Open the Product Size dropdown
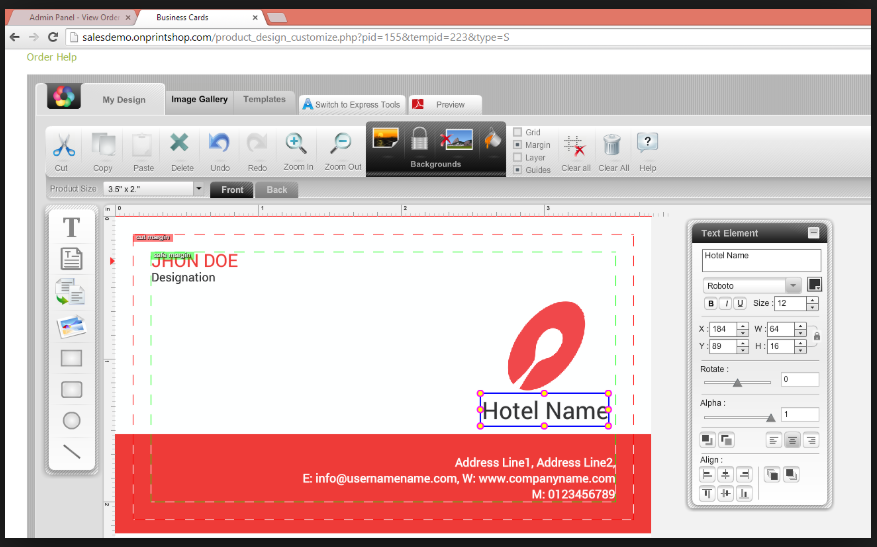877x547 pixels. pos(198,189)
